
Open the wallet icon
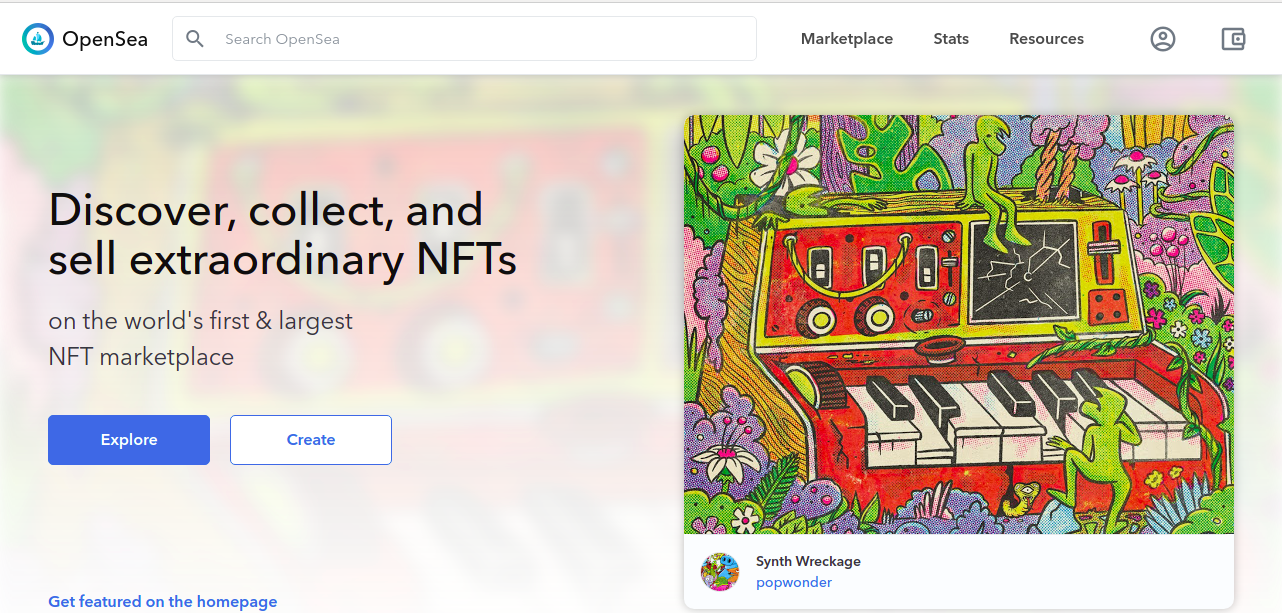coord(1233,39)
